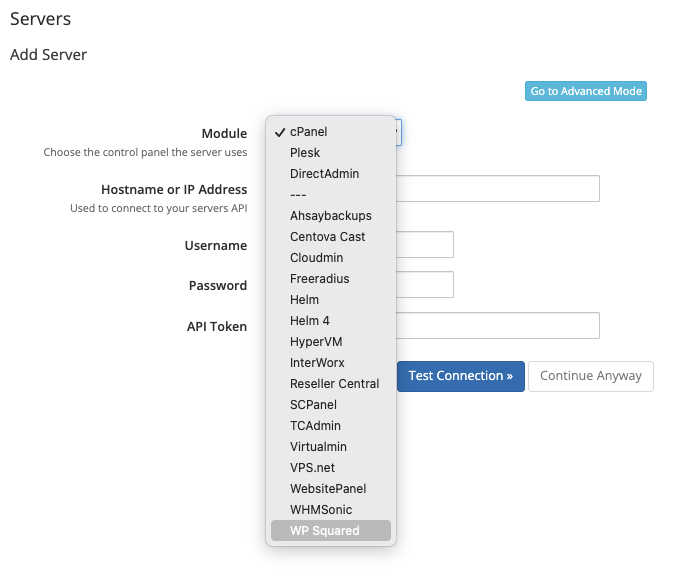Select WHMSonic in the dropdown
This screenshot has height=573, width=689.
[330, 510]
